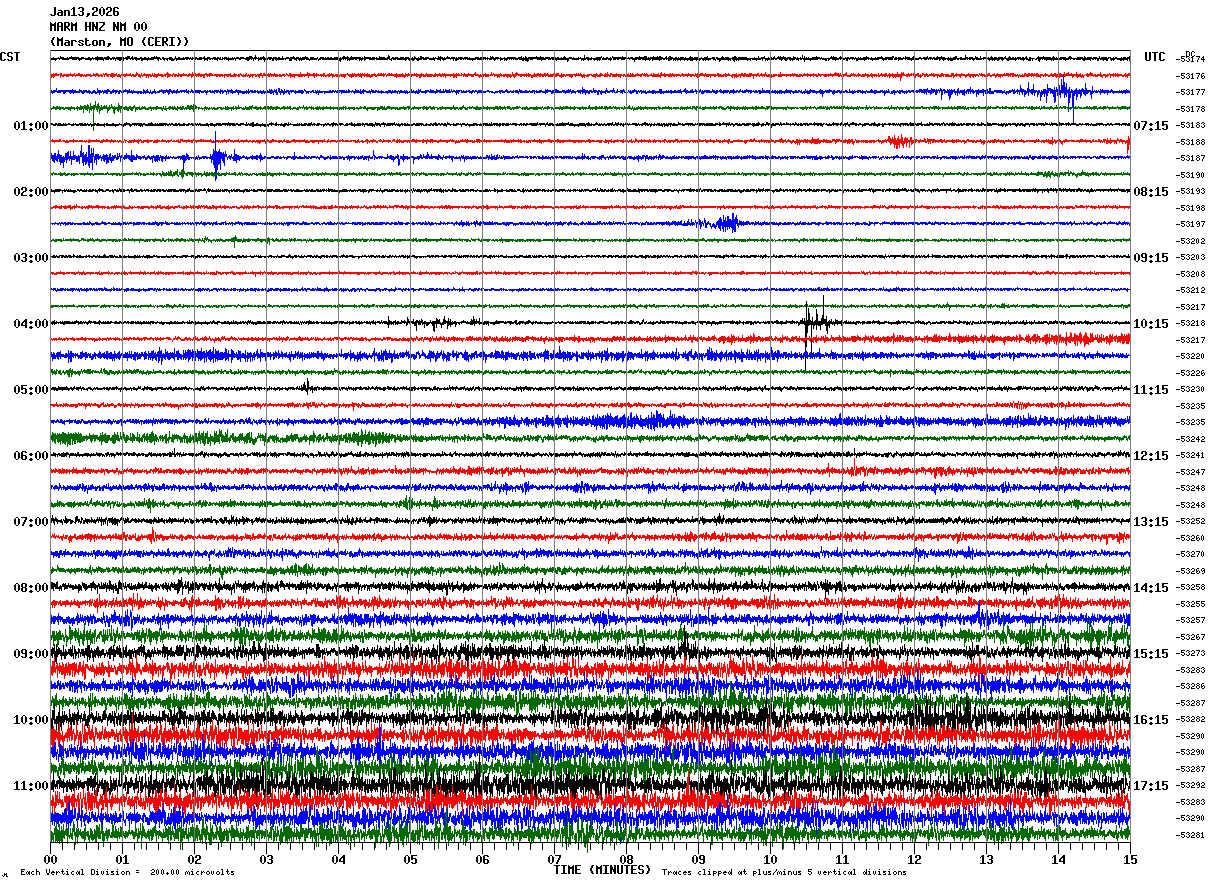The width and height of the screenshot is (1210, 886).
Task: Click minute tick 15 on the time axis
Action: pyautogui.click(x=1130, y=859)
